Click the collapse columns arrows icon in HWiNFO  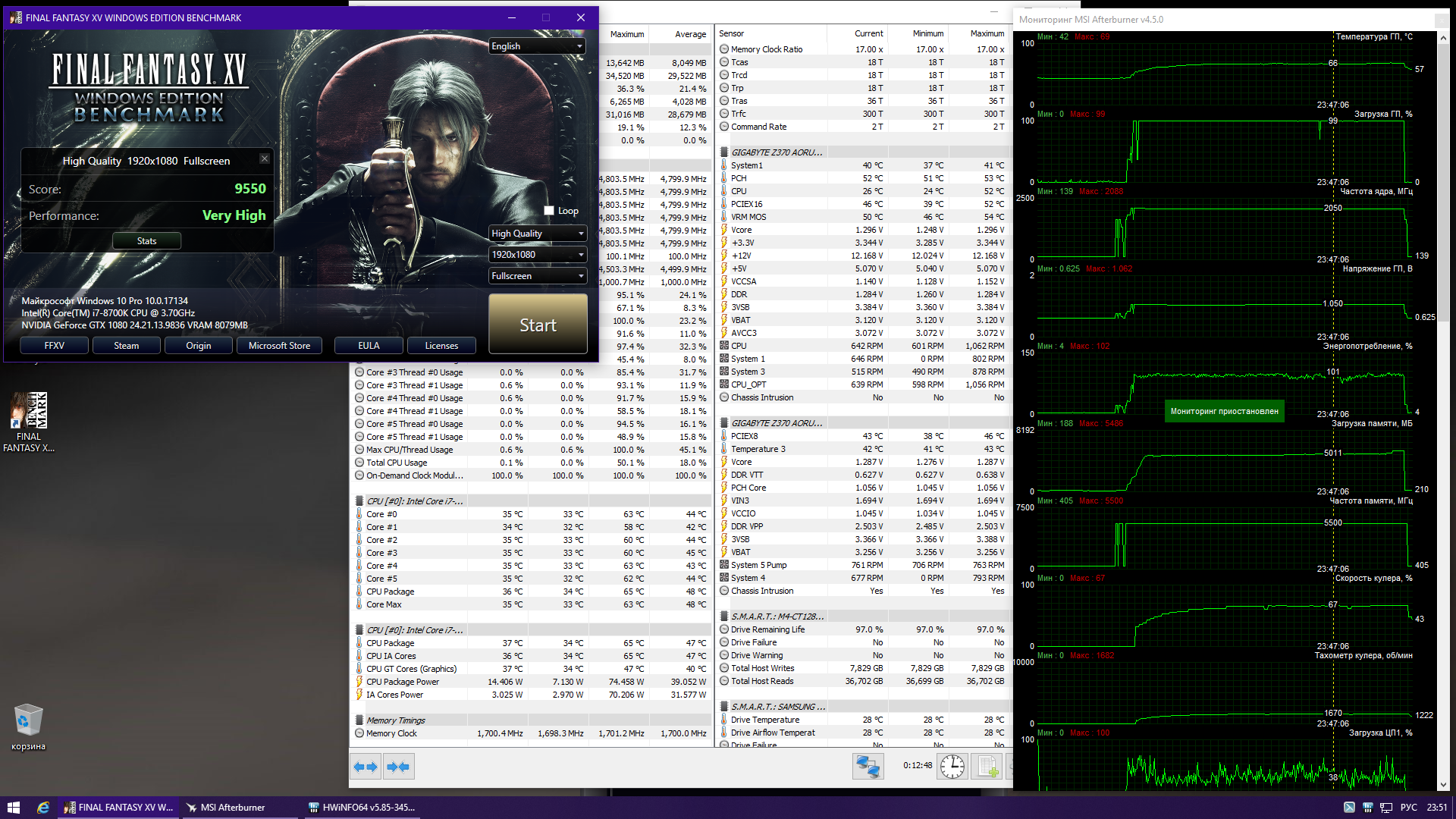tap(398, 767)
